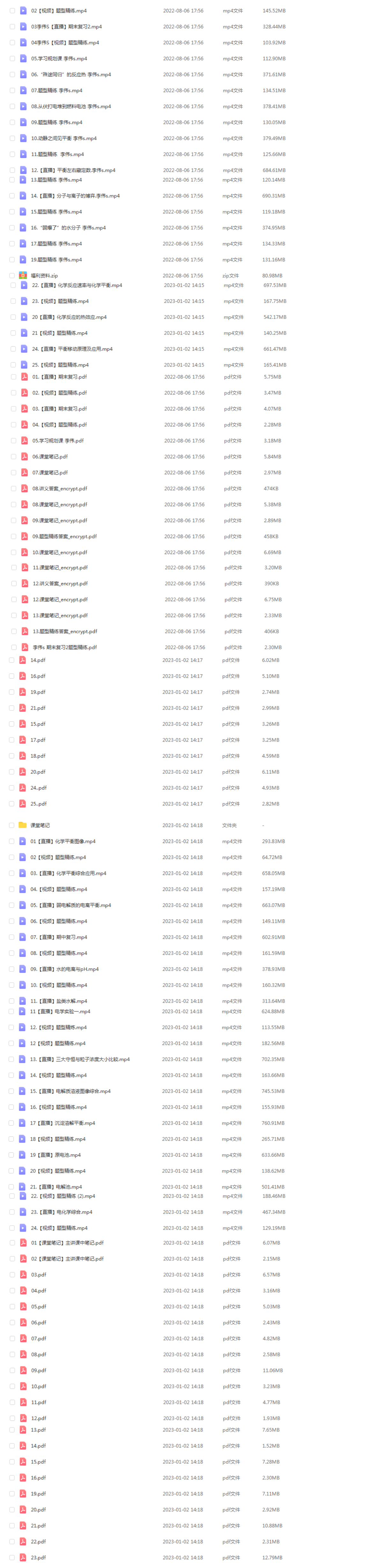Image resolution: width=373 pixels, height=1568 pixels.
Task: Click the video icon for 09.【直播】水的电离与pH.mp4
Action: pos(23,969)
